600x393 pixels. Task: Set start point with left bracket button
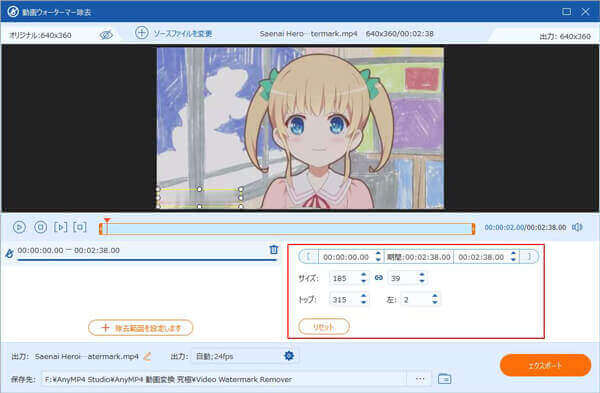click(308, 257)
